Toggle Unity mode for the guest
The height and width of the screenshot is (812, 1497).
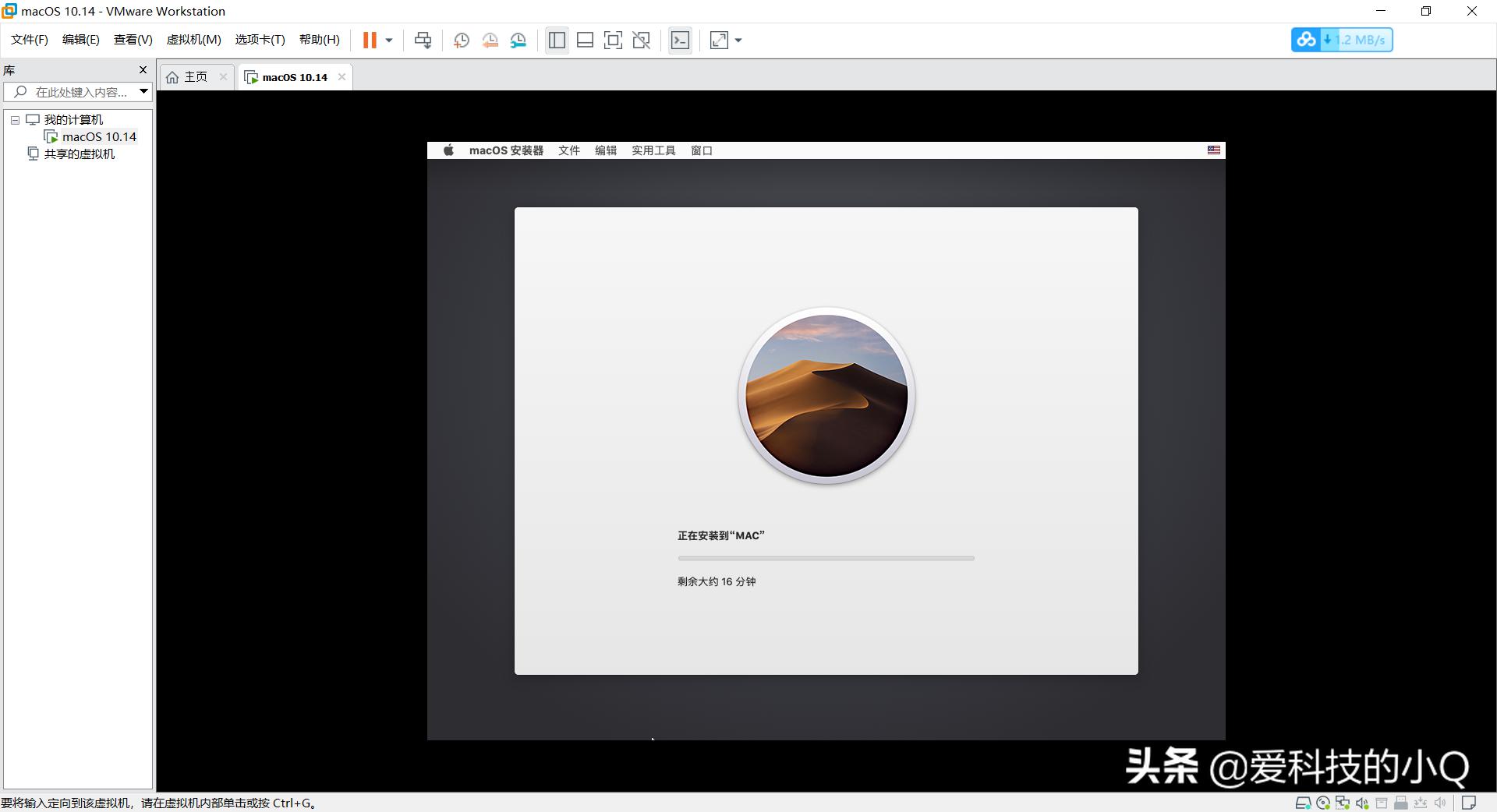click(642, 40)
